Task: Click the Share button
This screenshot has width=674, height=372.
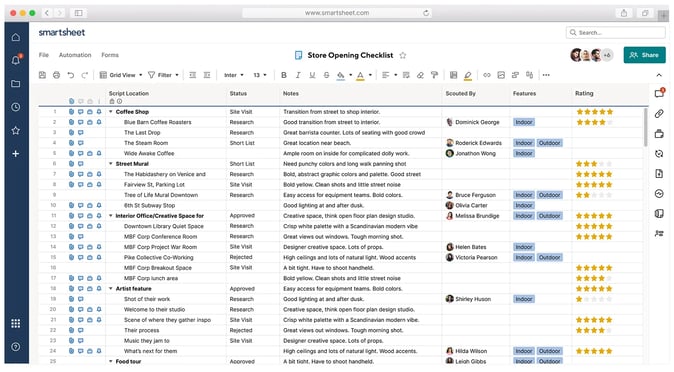Action: pos(644,55)
